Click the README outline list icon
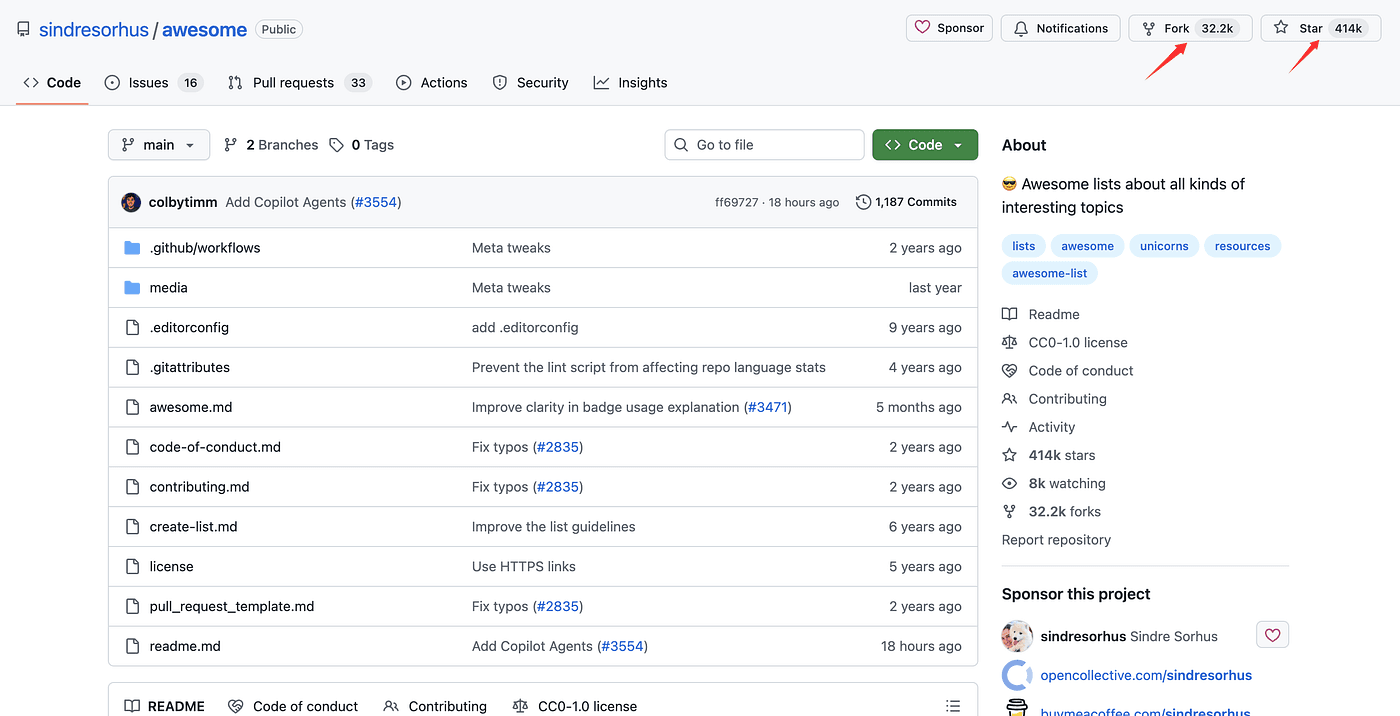Image resolution: width=1400 pixels, height=716 pixels. pyautogui.click(x=953, y=706)
